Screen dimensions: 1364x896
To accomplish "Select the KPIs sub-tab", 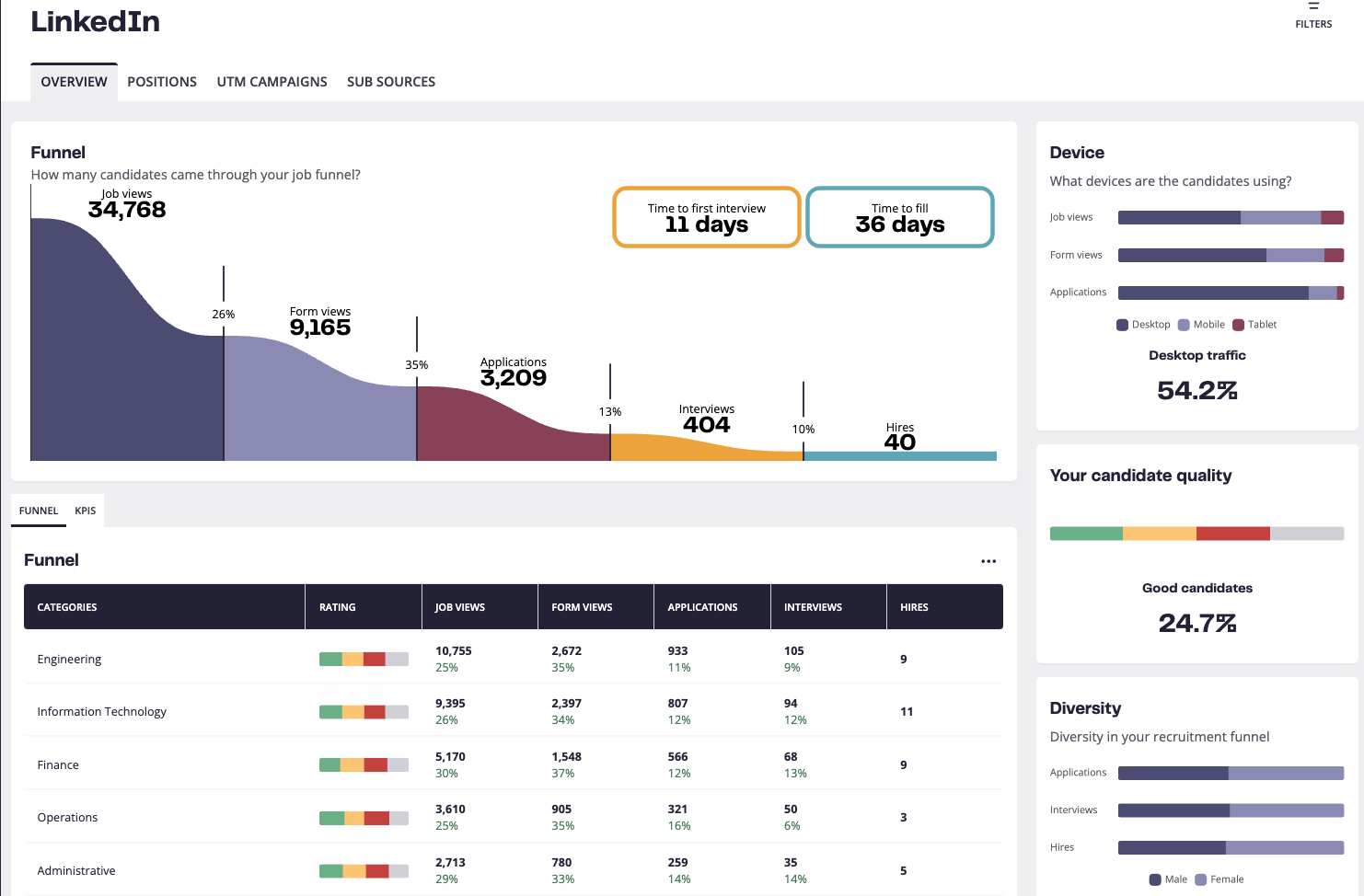I will pos(86,511).
